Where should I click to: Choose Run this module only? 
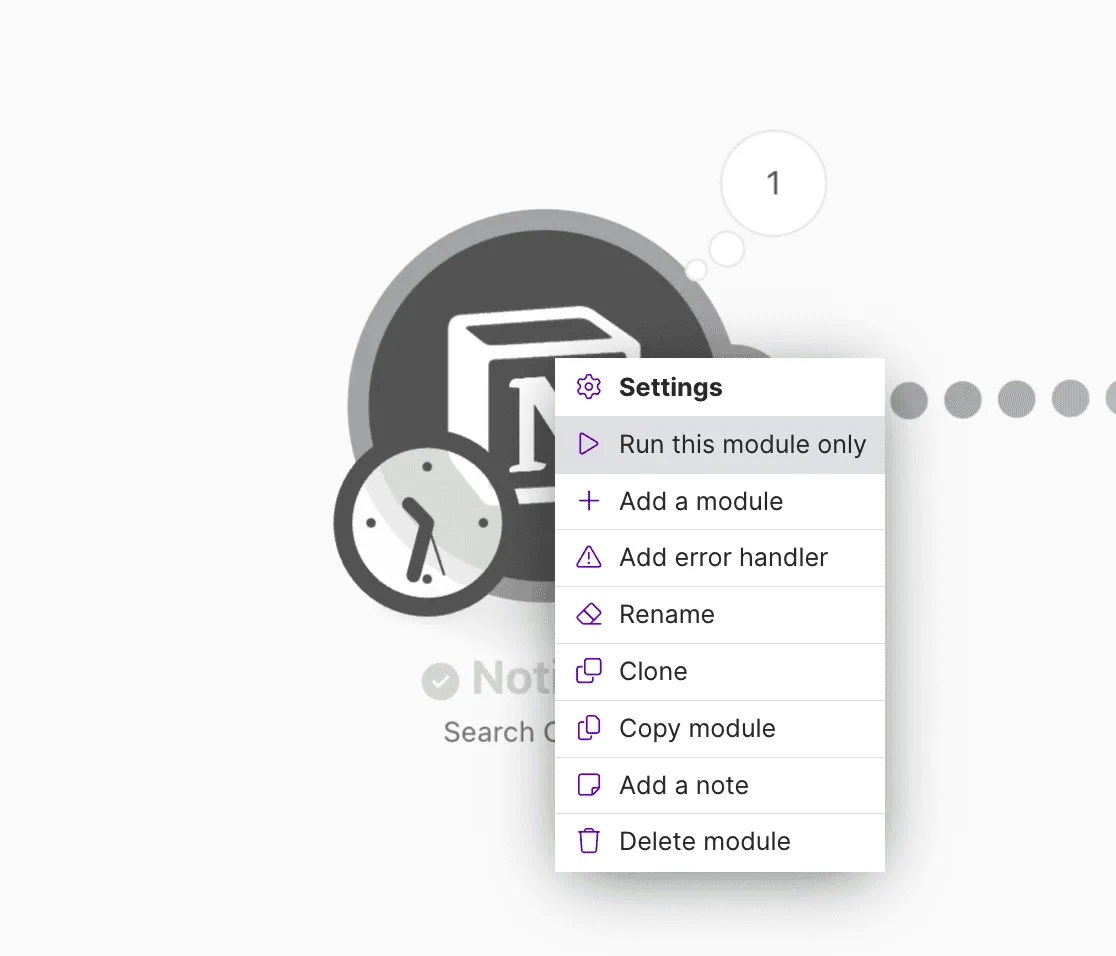[x=720, y=444]
